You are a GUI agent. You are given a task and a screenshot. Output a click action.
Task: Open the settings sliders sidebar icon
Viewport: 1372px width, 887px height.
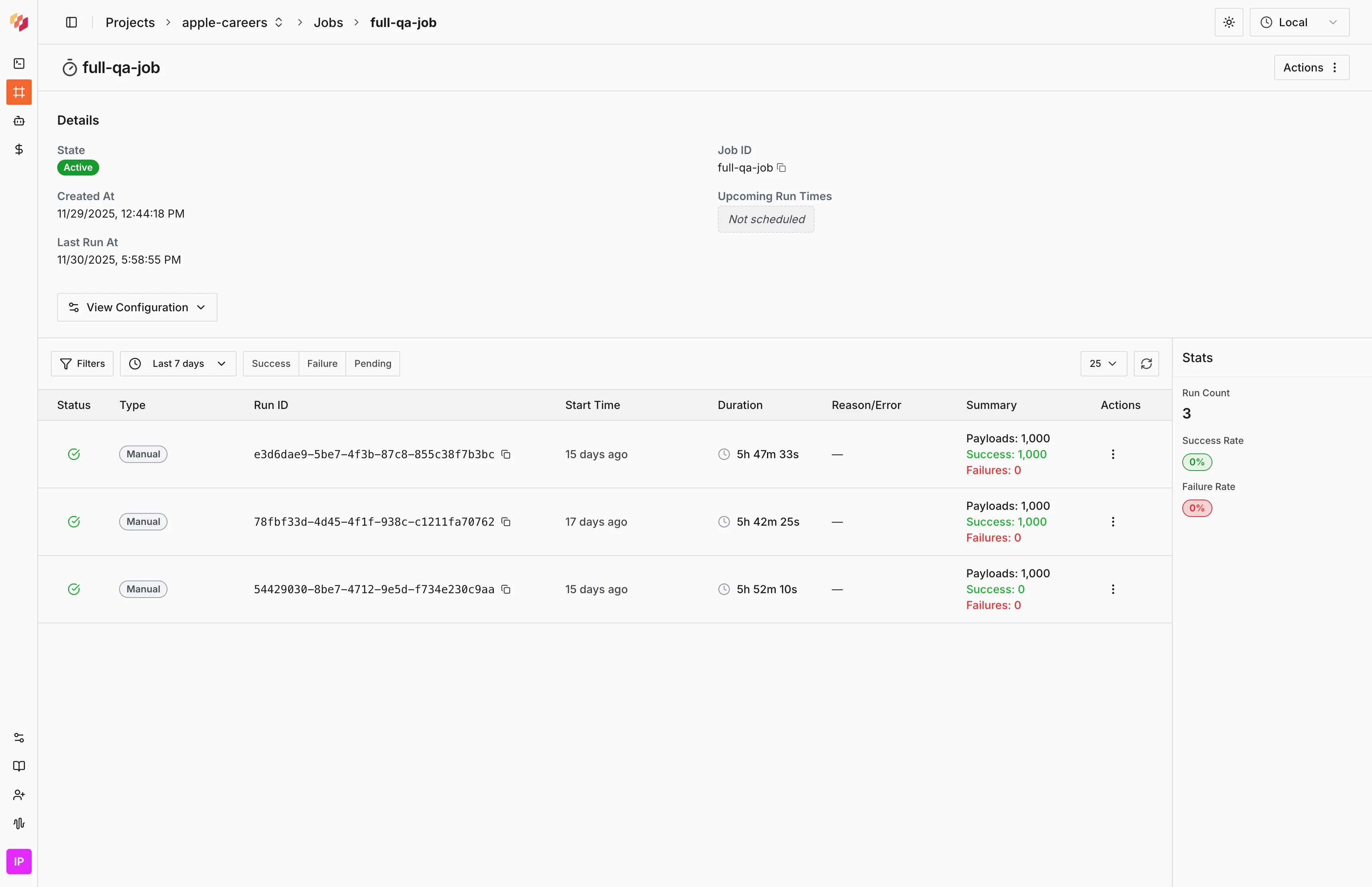tap(19, 738)
